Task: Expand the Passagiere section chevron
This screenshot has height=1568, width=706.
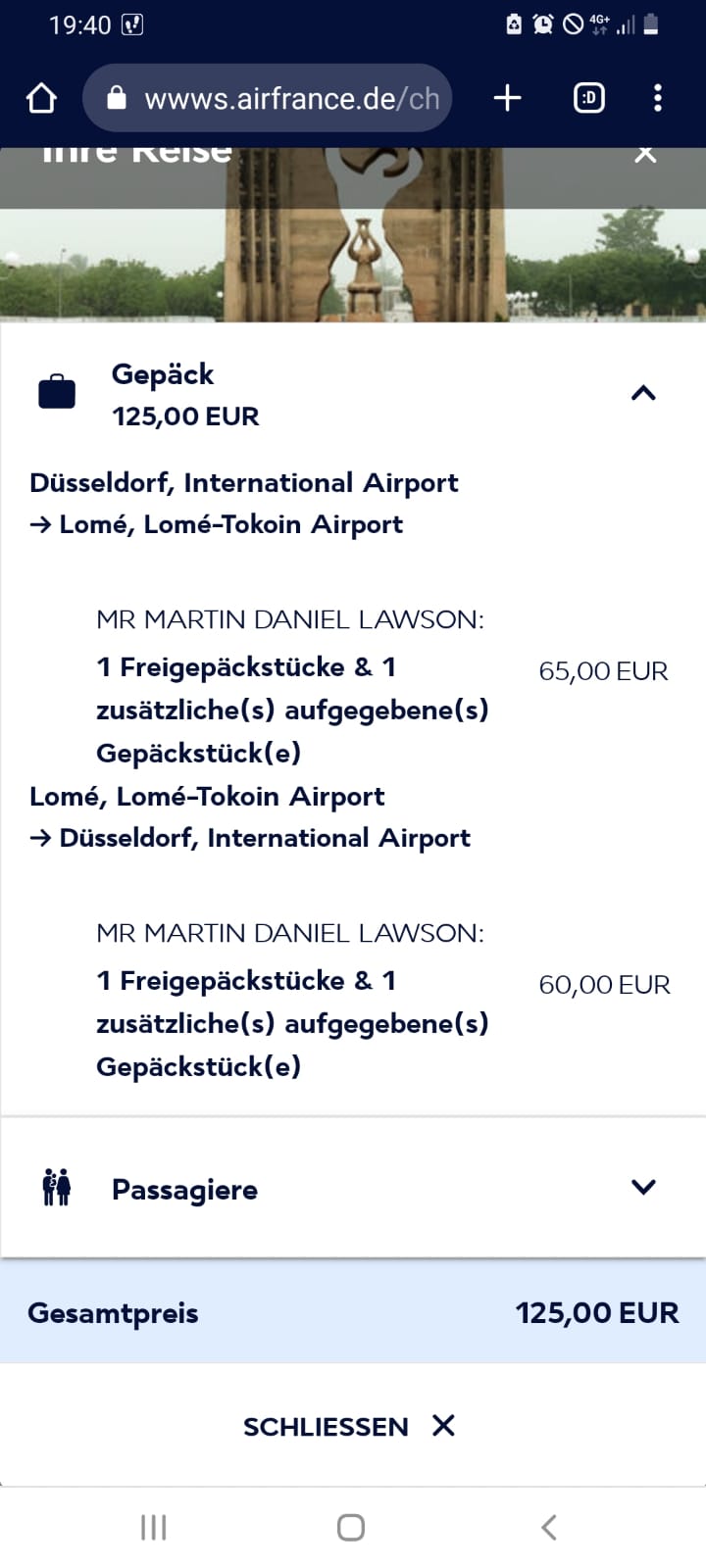Action: pos(643,1187)
